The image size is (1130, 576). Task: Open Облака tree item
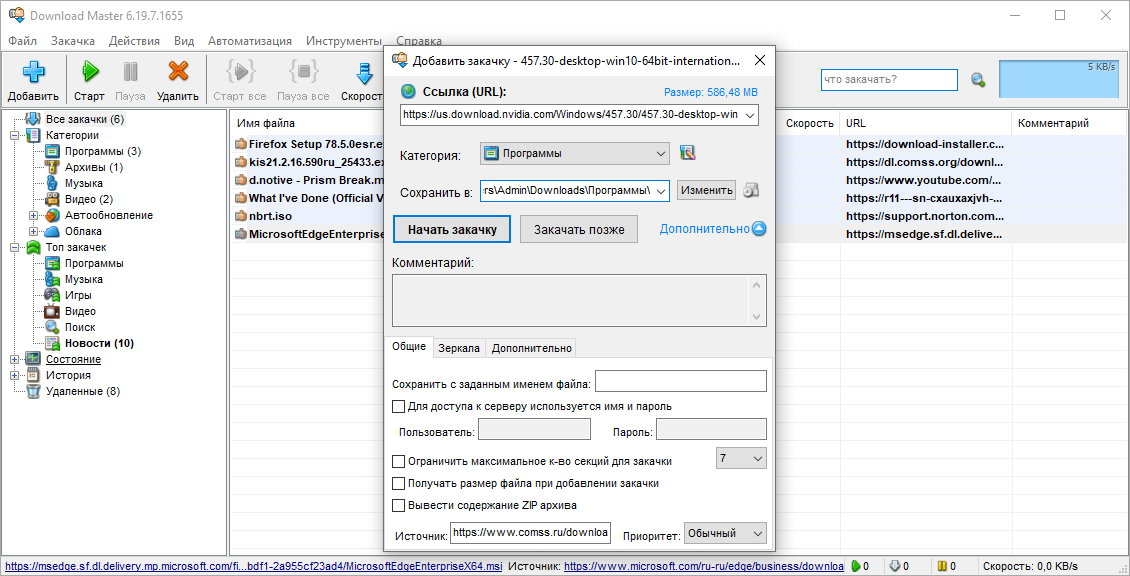[x=83, y=231]
